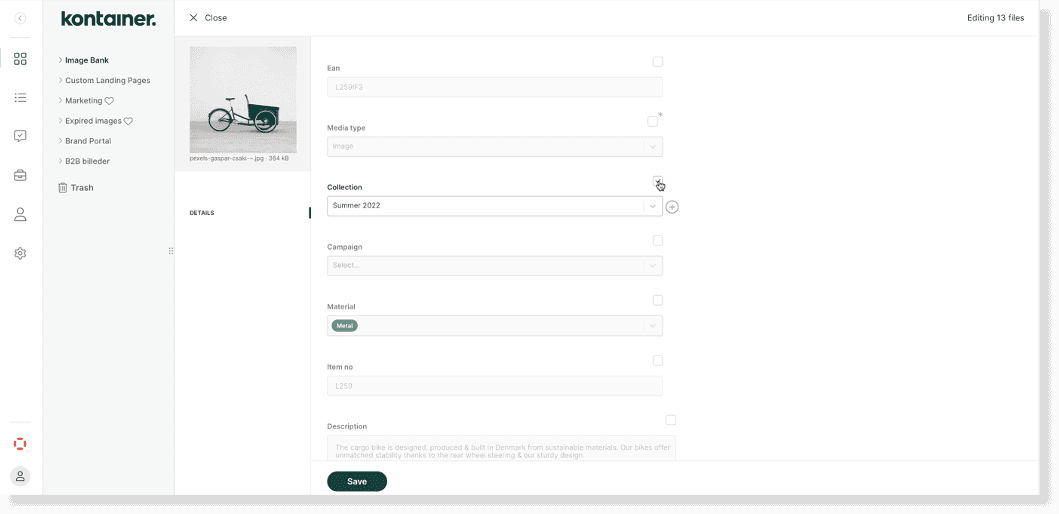The image size is (1059, 514).
Task: Click the Close text link
Action: (215, 18)
